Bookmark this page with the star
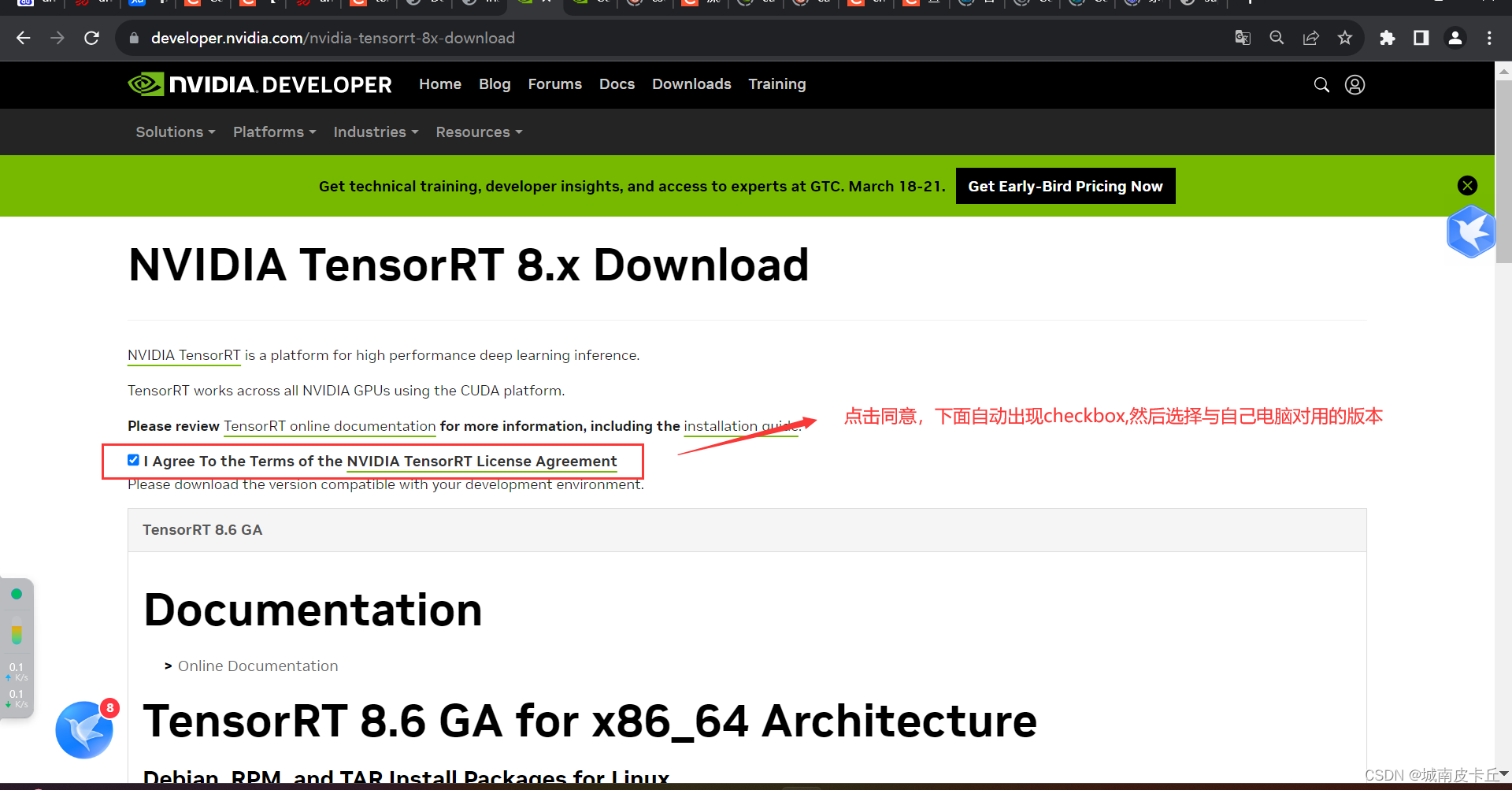This screenshot has height=790, width=1512. [1345, 38]
